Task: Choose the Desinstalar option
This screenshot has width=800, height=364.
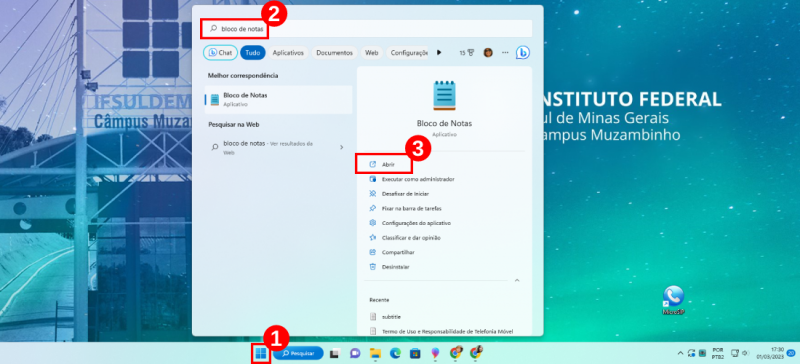Action: click(x=395, y=267)
